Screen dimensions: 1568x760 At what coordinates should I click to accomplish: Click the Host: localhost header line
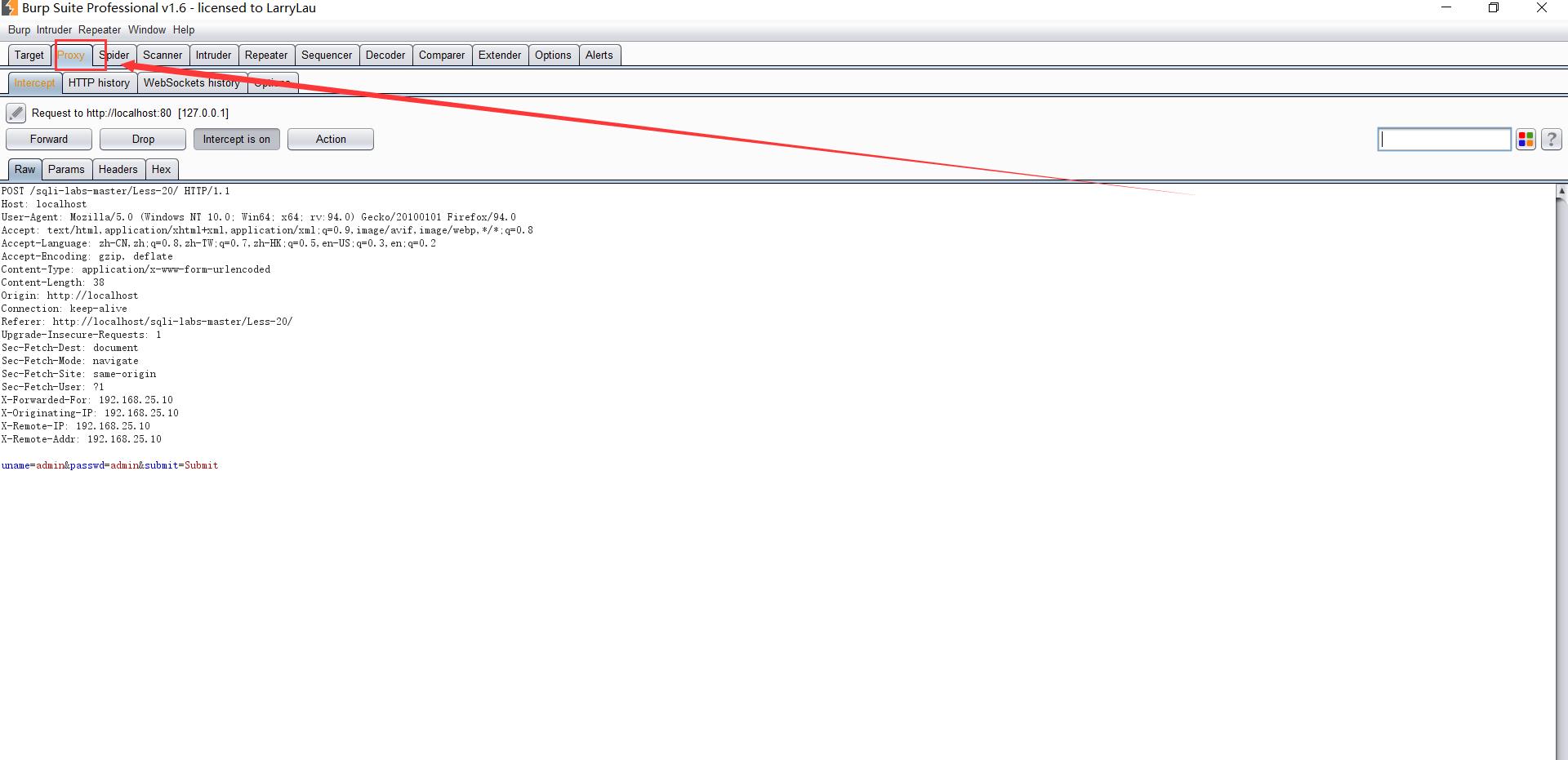coord(44,204)
